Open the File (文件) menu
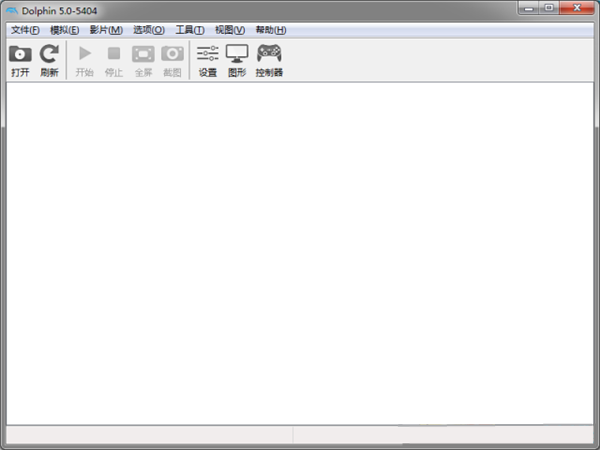The width and height of the screenshot is (600, 450). 25,30
